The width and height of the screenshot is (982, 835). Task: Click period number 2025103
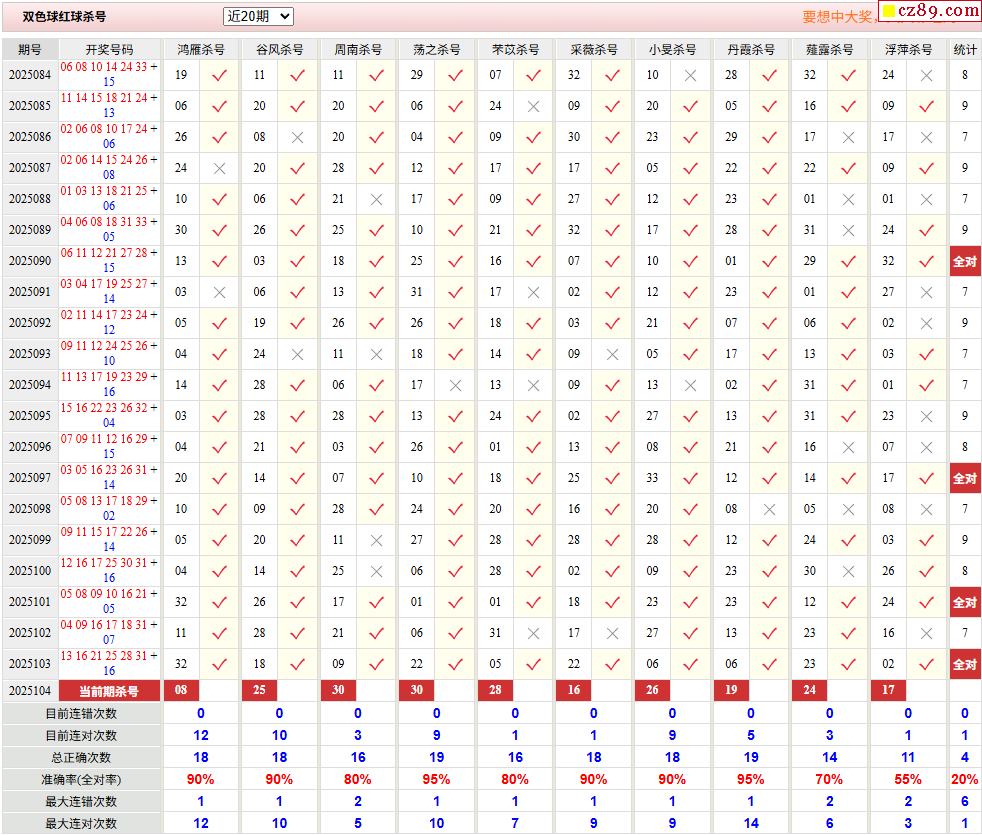click(x=29, y=664)
